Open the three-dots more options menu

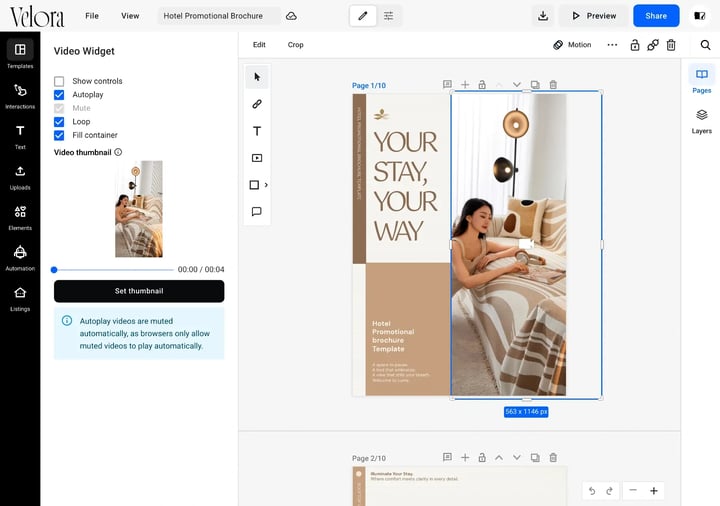coord(612,45)
